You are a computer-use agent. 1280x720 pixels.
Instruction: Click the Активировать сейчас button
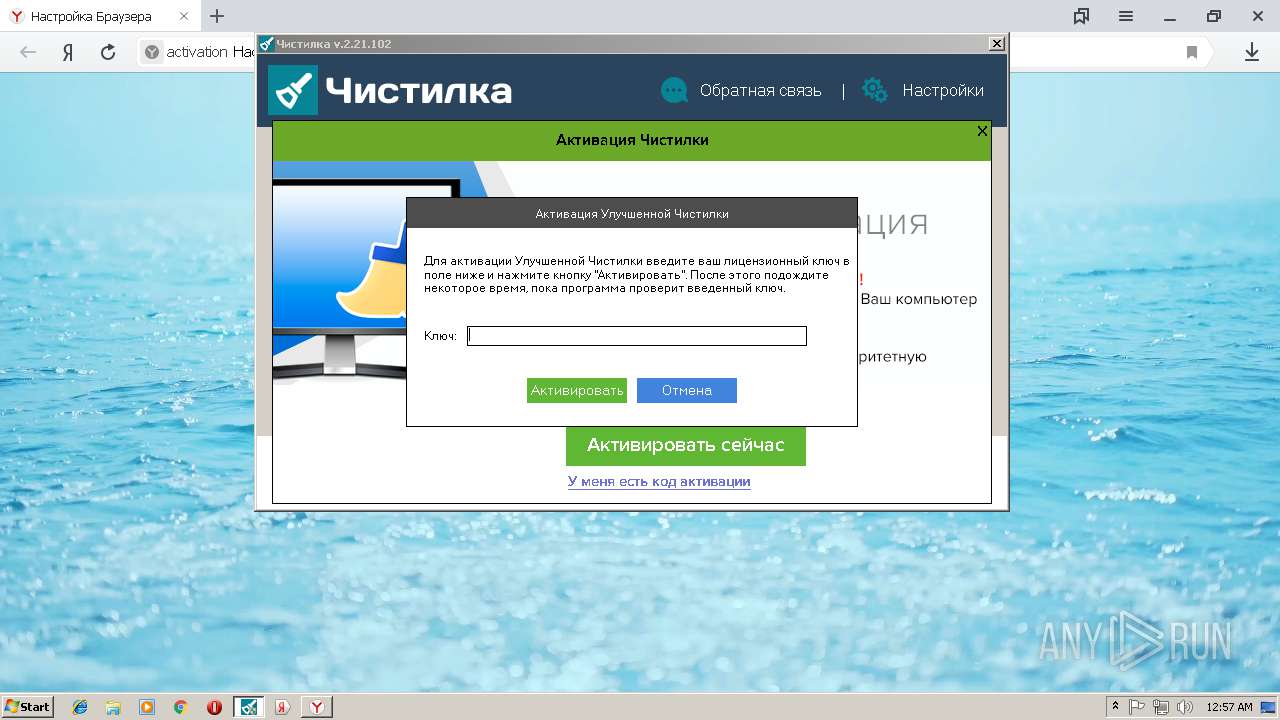[x=686, y=445]
